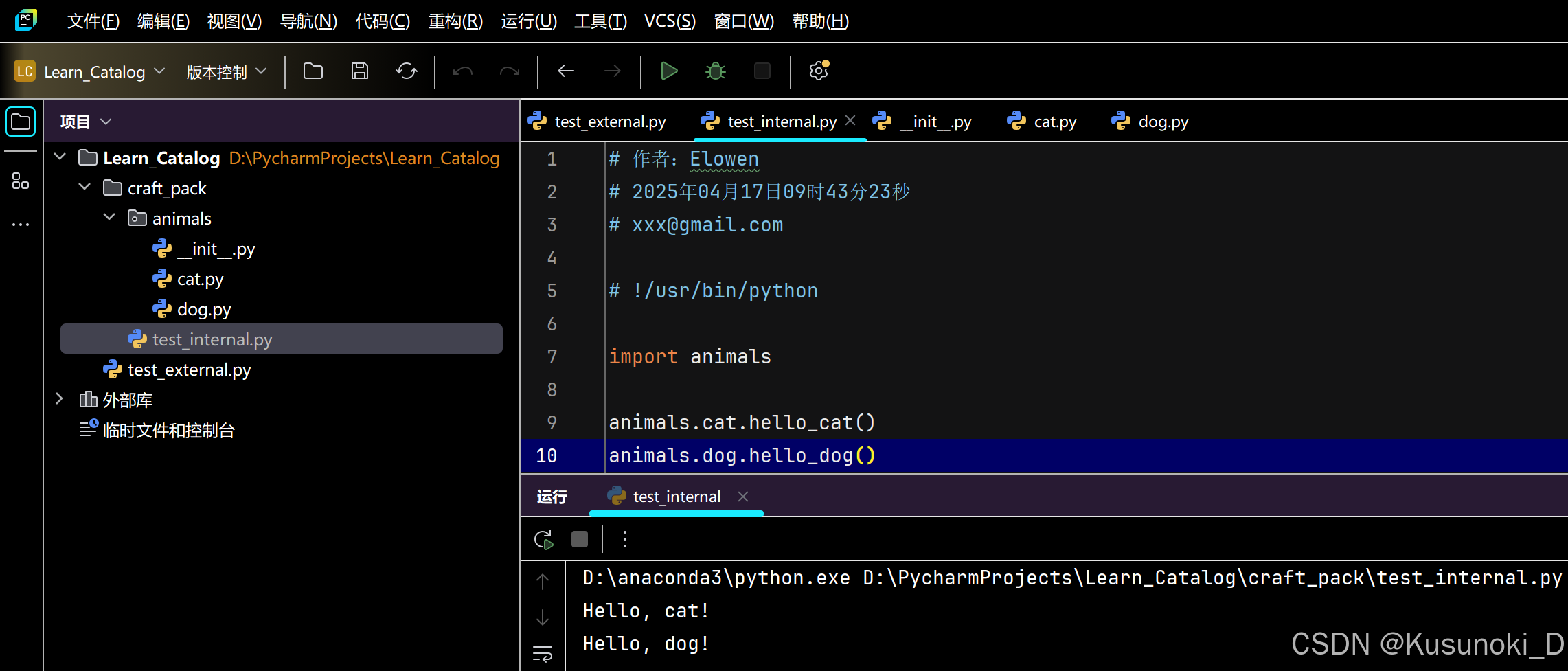Switch to dog.py editor tab

click(1150, 122)
